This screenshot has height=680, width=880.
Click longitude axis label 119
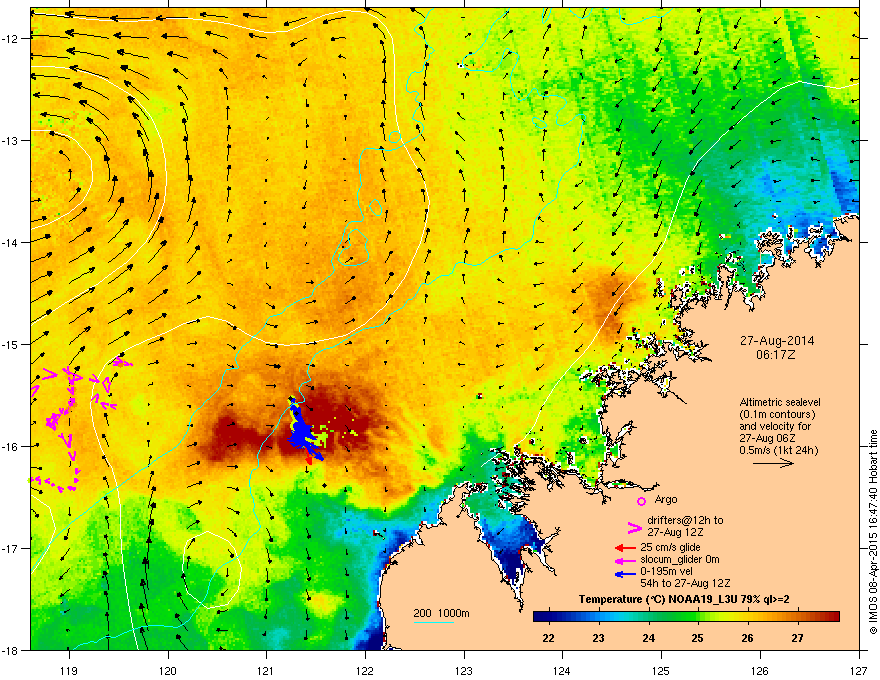69,670
